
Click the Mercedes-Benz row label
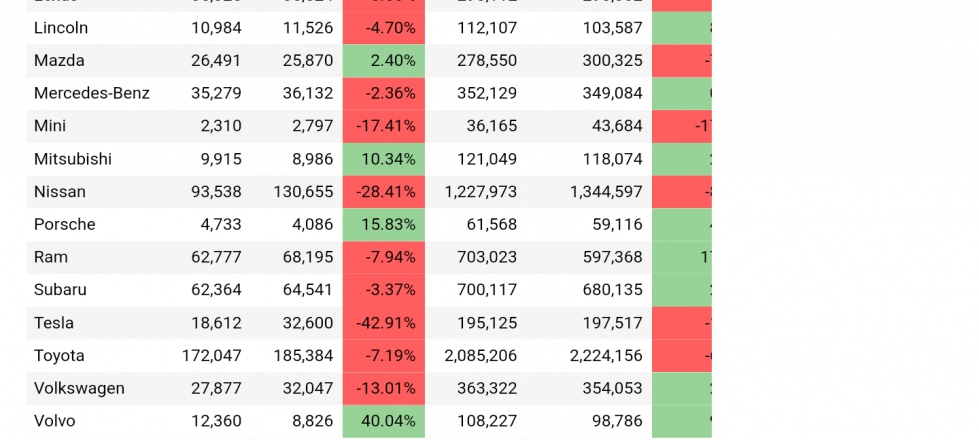(92, 94)
